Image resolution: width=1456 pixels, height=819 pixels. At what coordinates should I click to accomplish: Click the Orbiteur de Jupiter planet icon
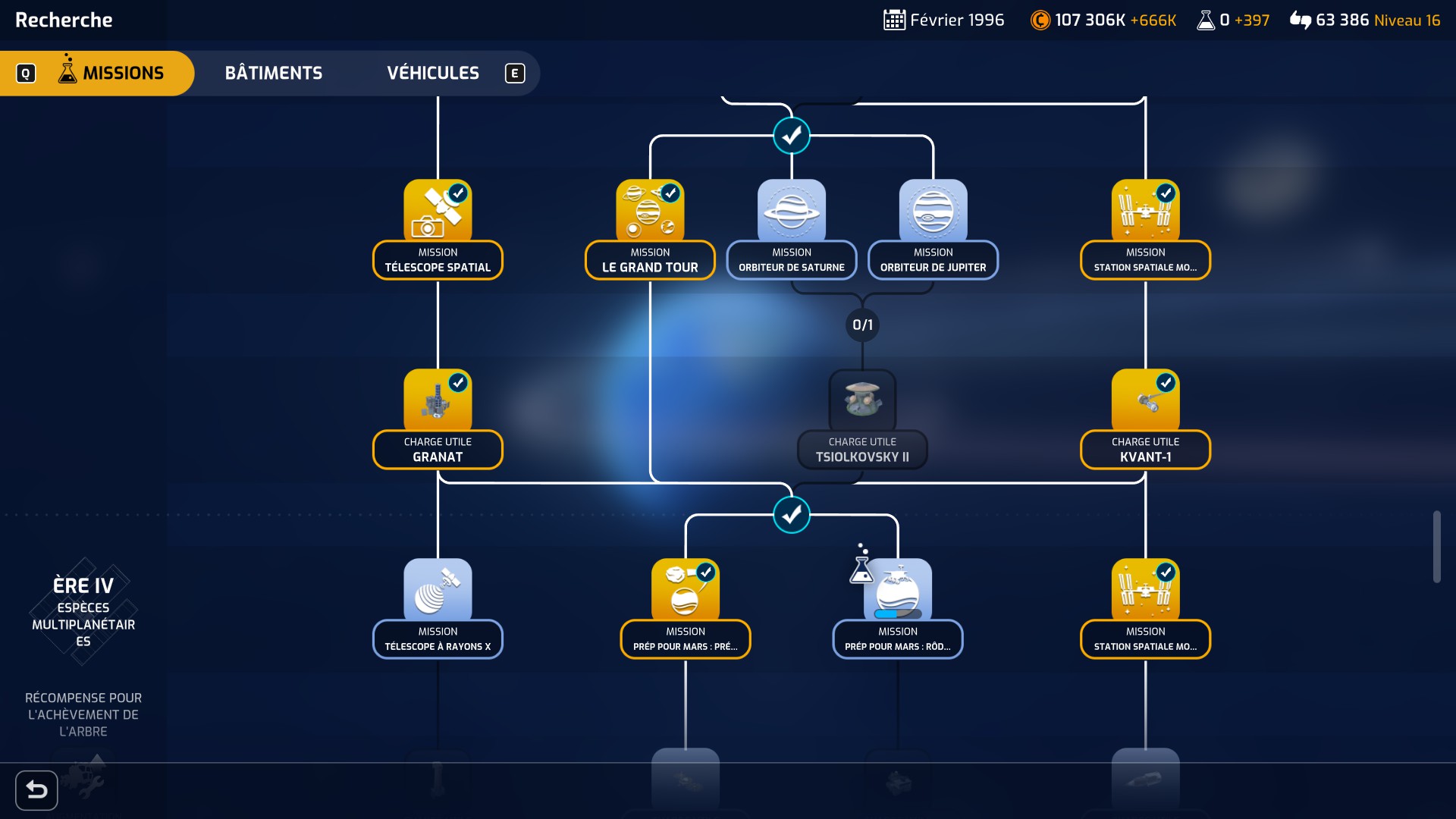933,212
